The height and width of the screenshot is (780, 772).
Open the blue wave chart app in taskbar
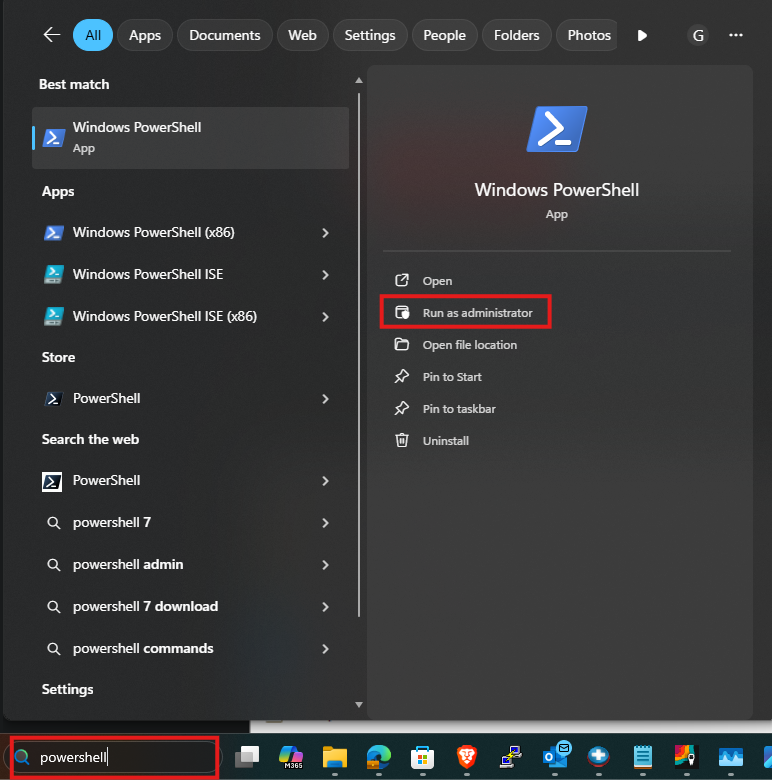point(731,757)
